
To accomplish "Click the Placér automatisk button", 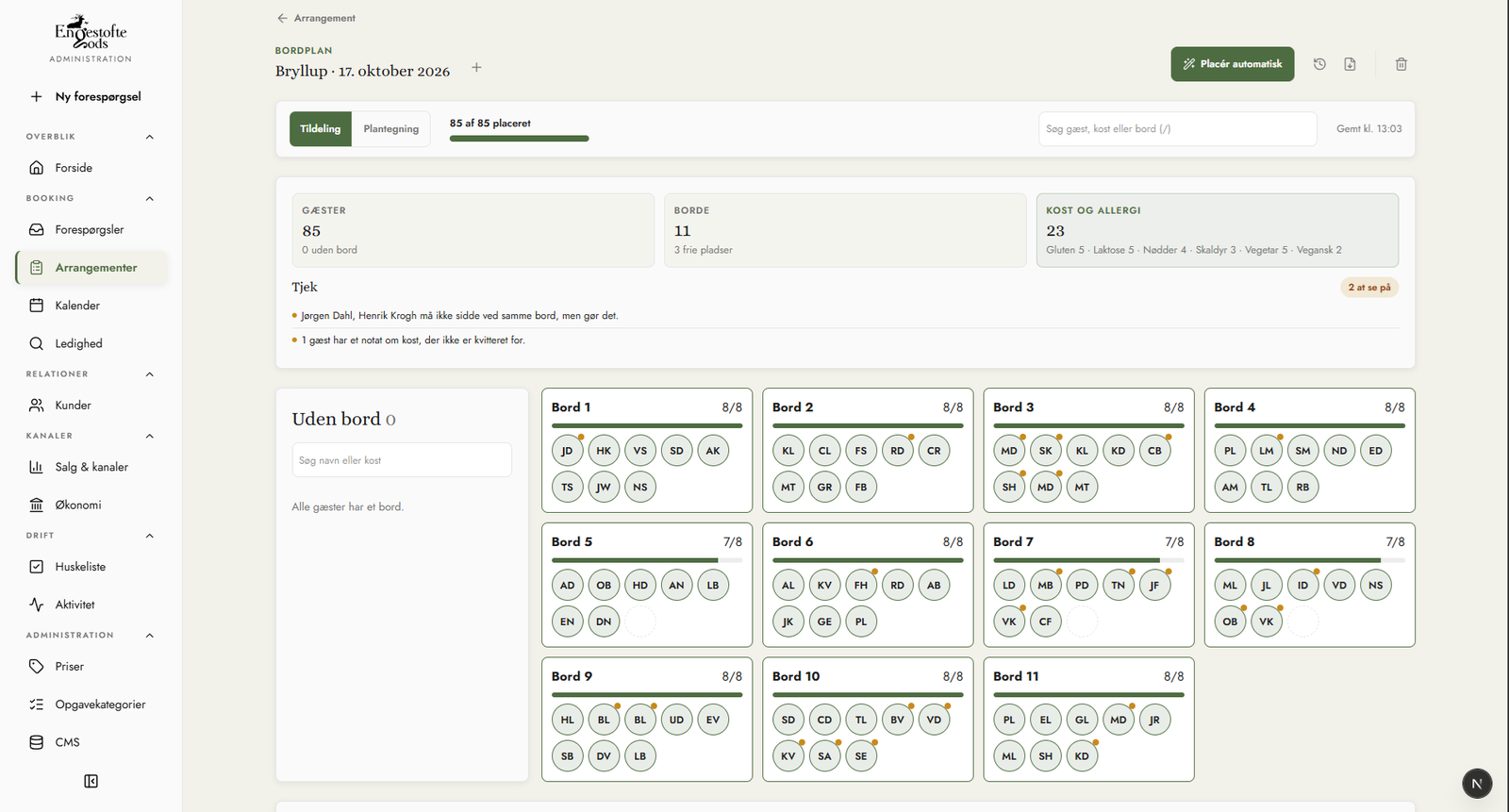I will (x=1233, y=64).
